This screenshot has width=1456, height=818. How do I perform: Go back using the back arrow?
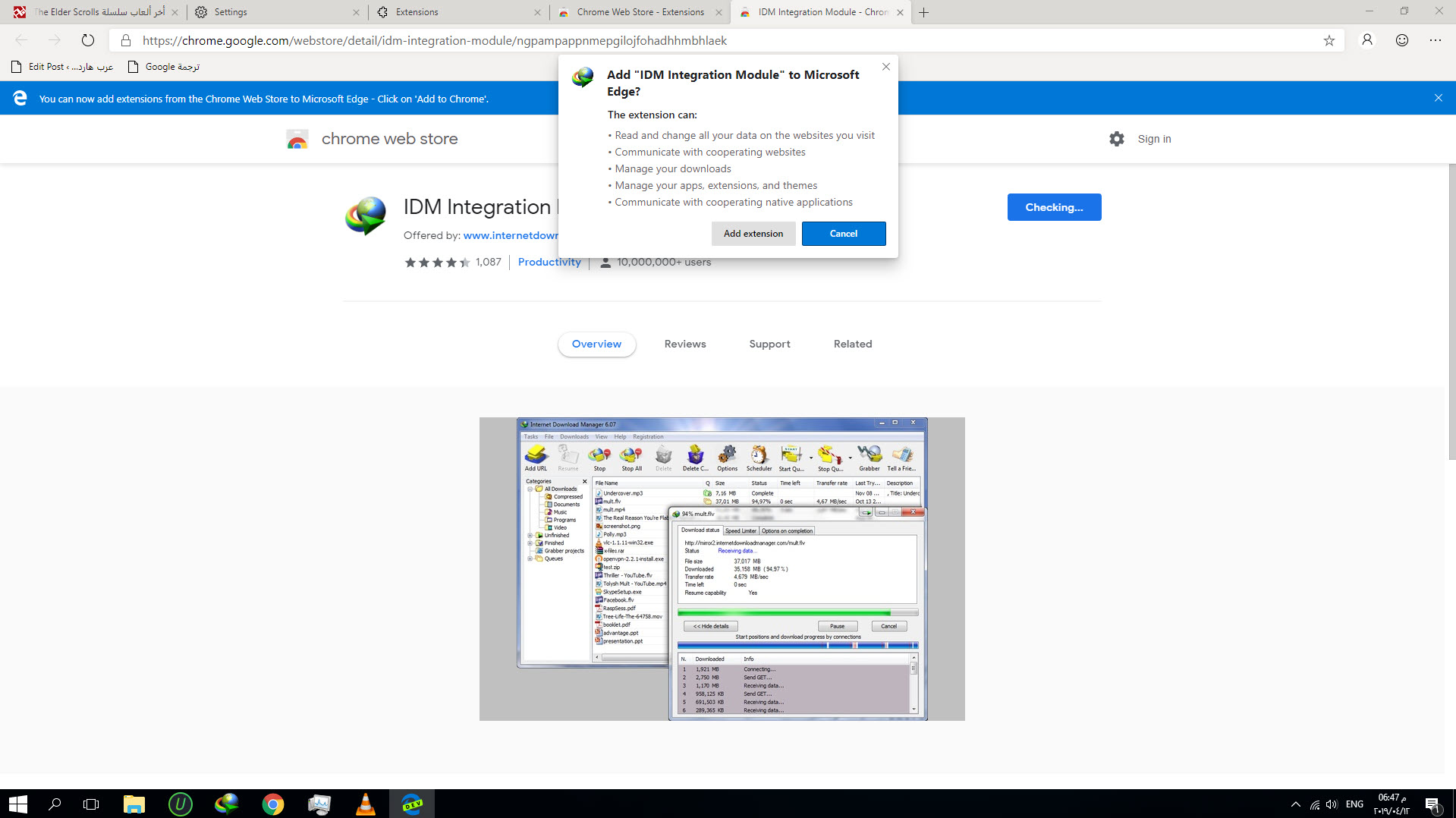point(21,40)
